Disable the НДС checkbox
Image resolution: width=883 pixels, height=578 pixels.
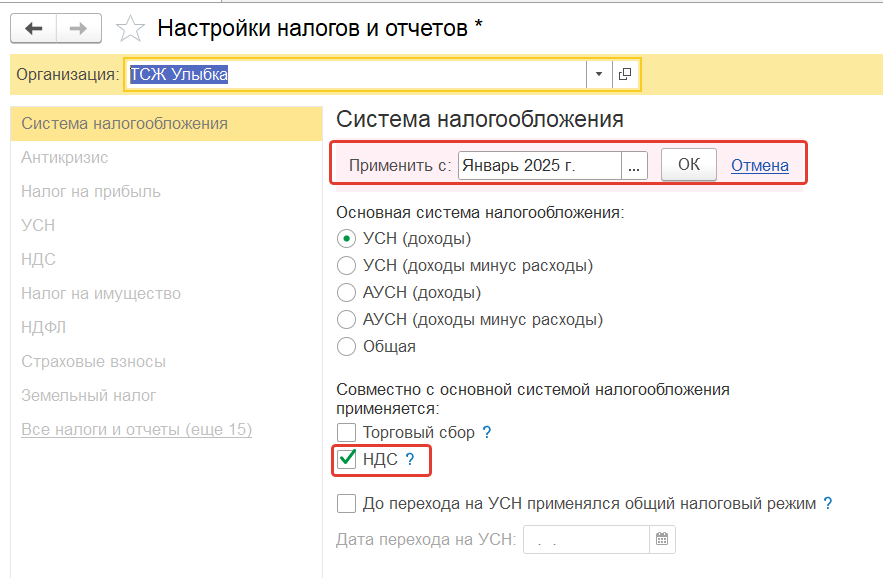point(347,459)
